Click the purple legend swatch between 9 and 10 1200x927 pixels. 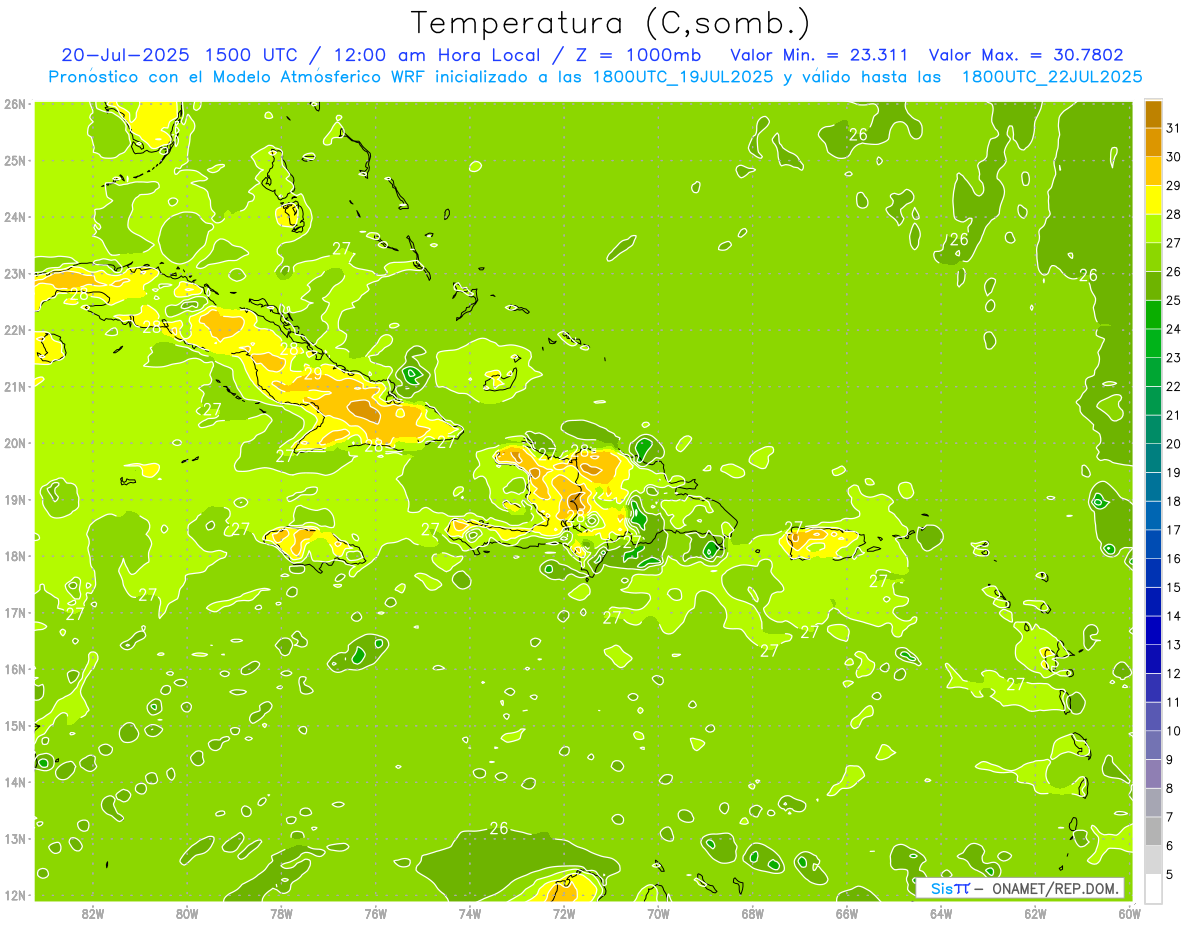[1153, 745]
